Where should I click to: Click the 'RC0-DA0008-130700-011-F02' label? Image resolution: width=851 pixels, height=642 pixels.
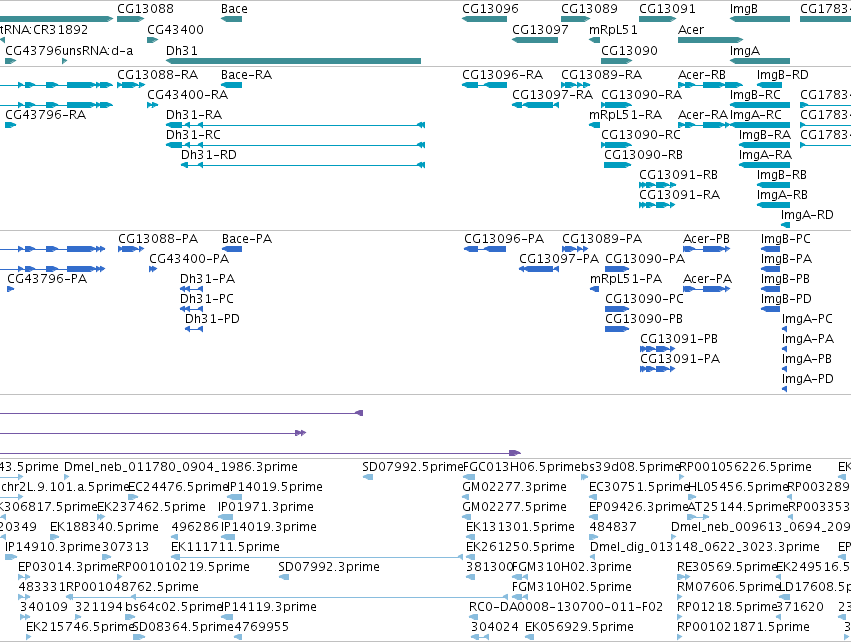point(566,607)
